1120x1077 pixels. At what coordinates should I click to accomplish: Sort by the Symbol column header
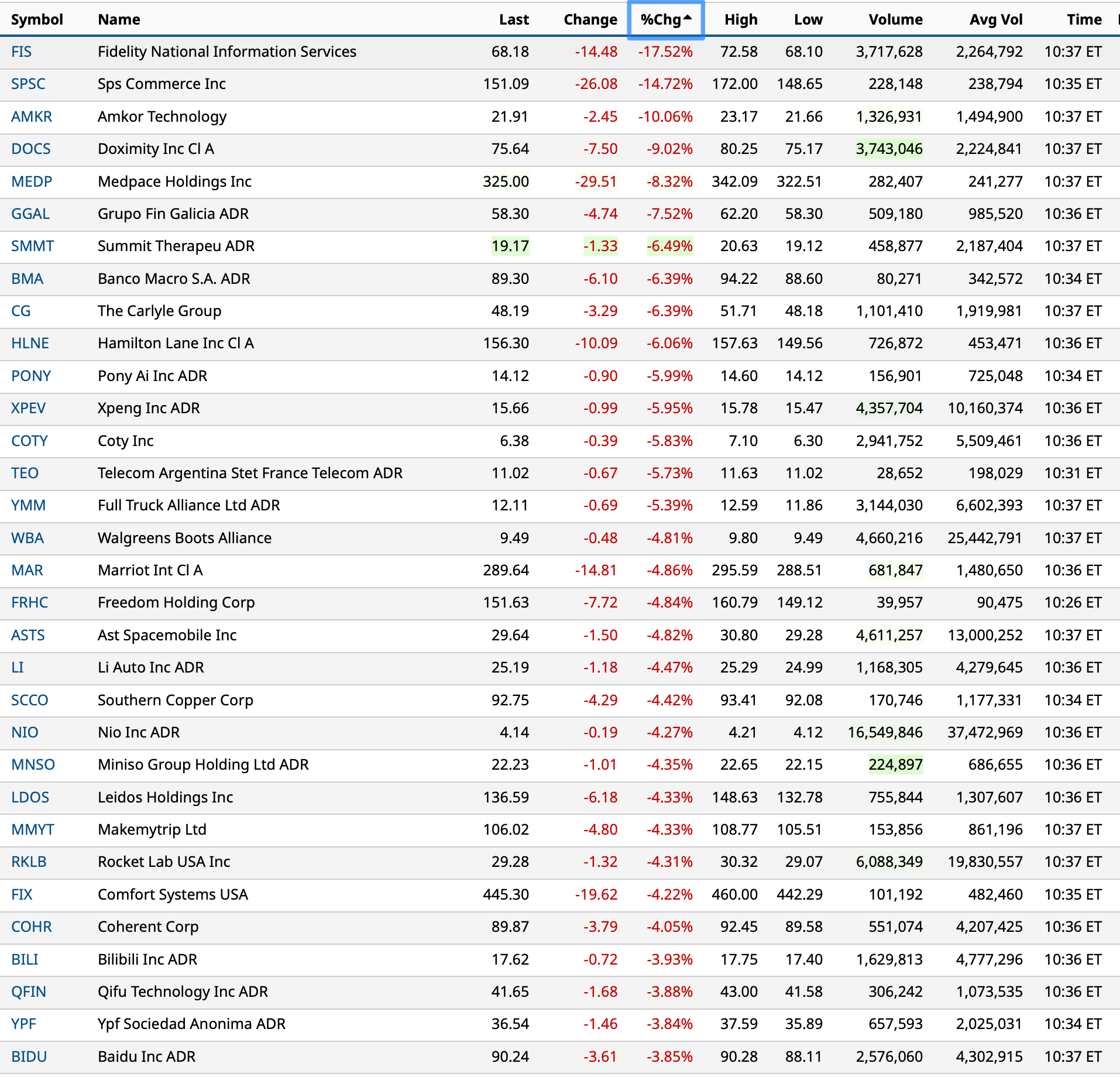click(37, 20)
